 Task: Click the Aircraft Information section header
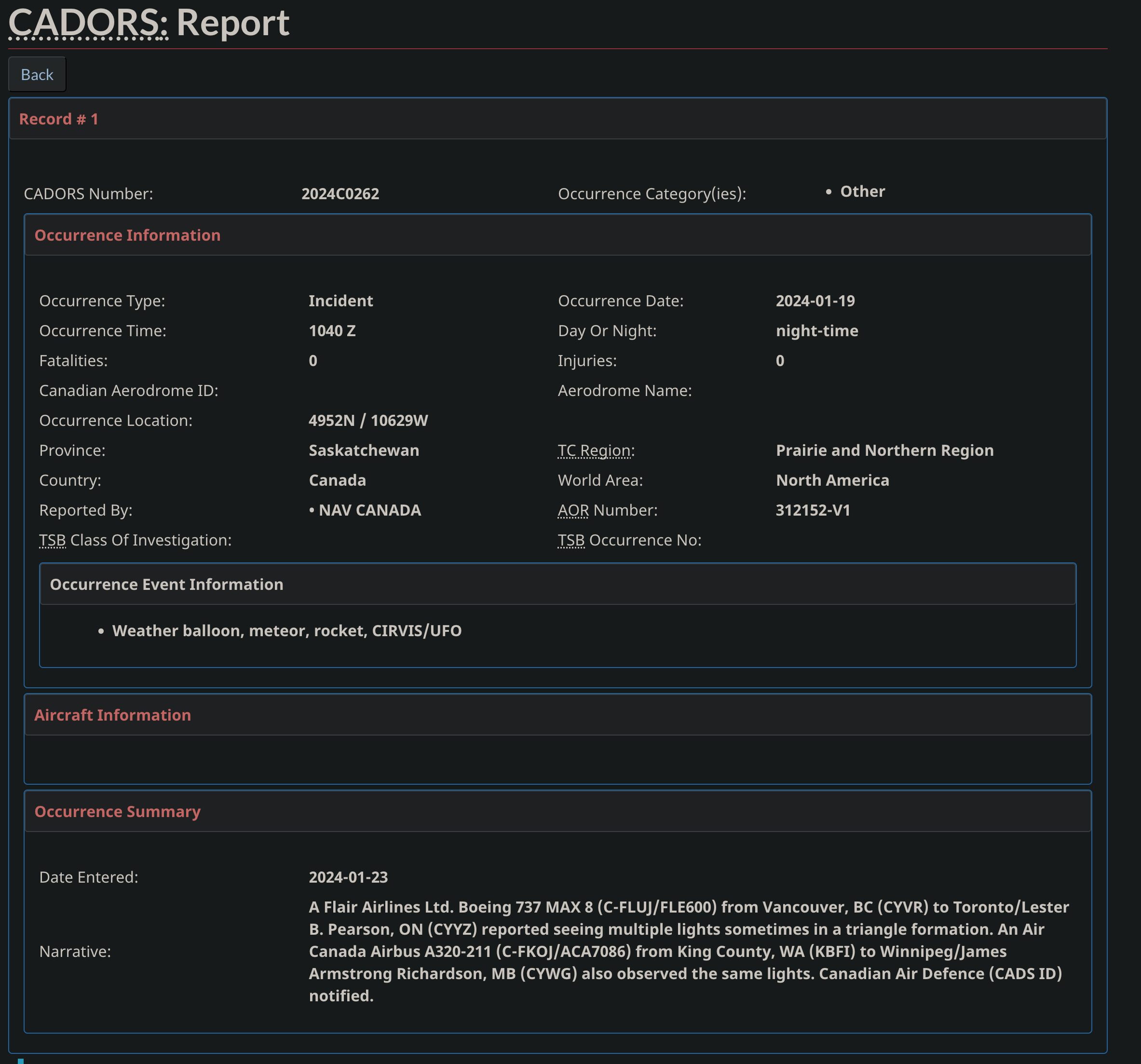coord(112,715)
